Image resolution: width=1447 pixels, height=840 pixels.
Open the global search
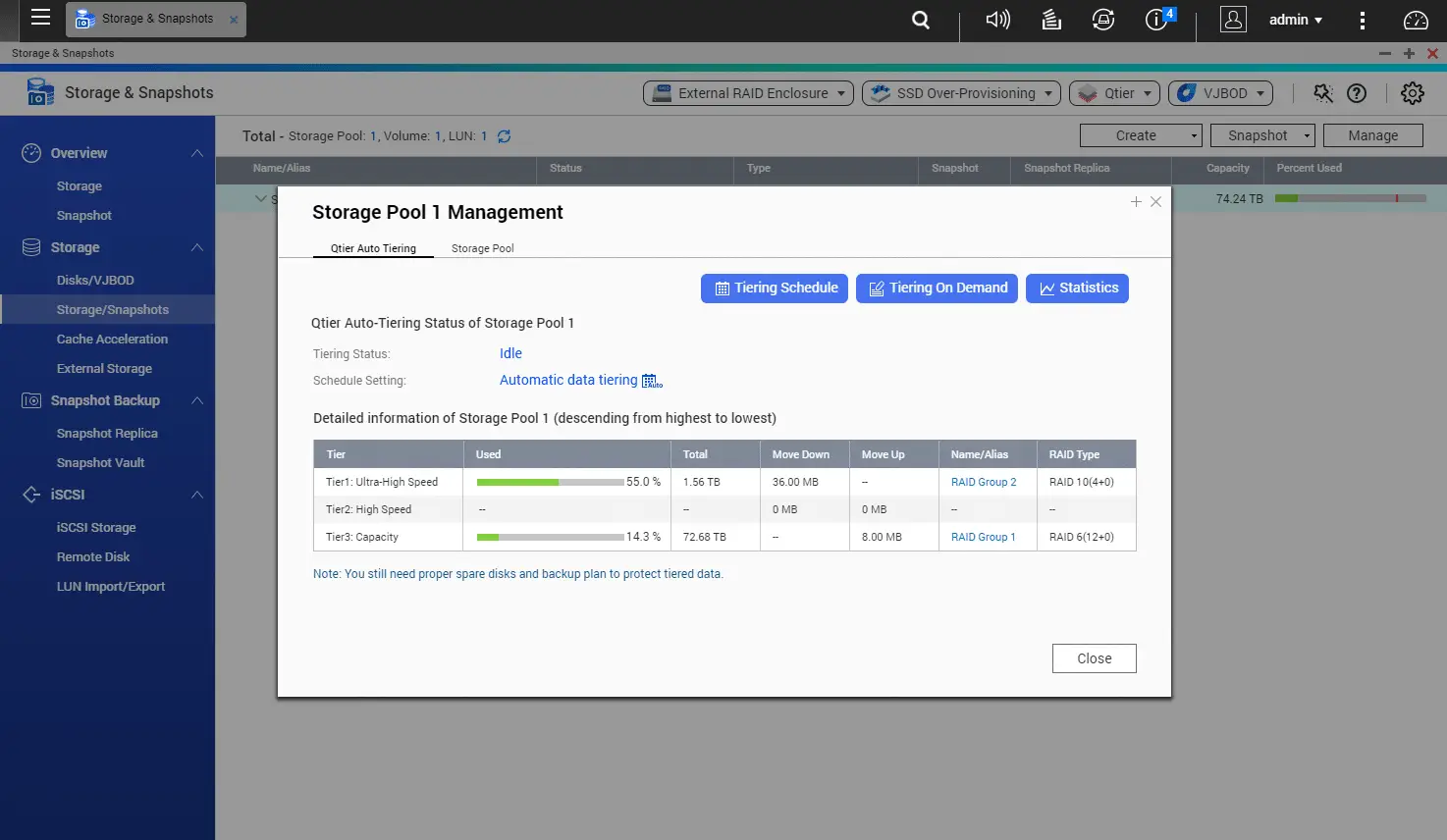tap(920, 20)
